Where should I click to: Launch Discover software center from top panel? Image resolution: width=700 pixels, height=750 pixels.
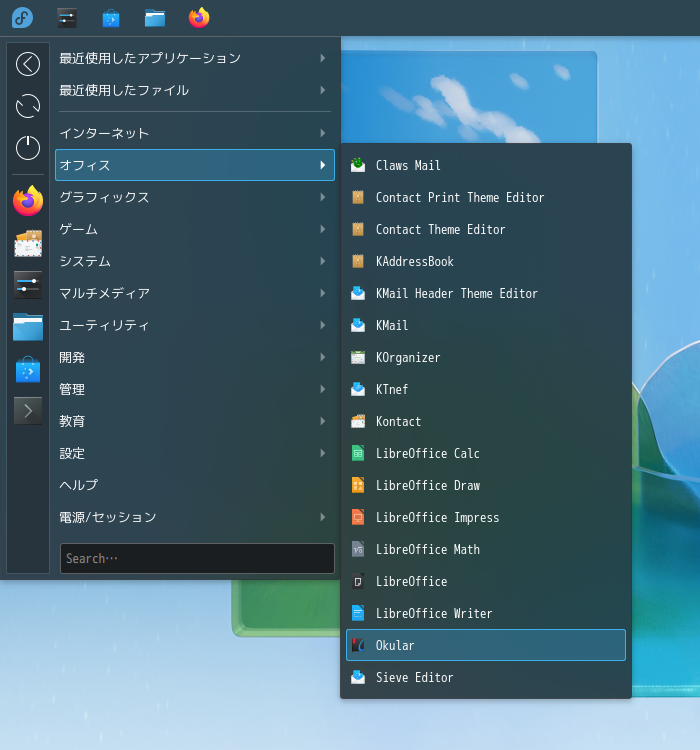click(111, 18)
